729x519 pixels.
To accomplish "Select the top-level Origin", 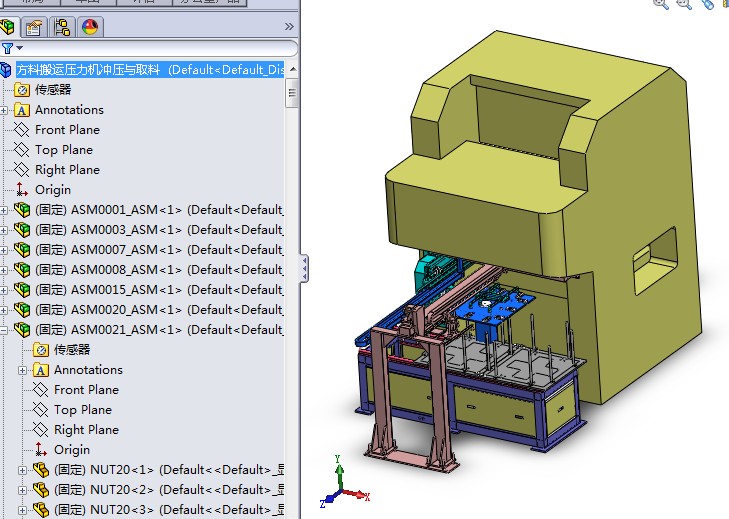I will pos(53,190).
